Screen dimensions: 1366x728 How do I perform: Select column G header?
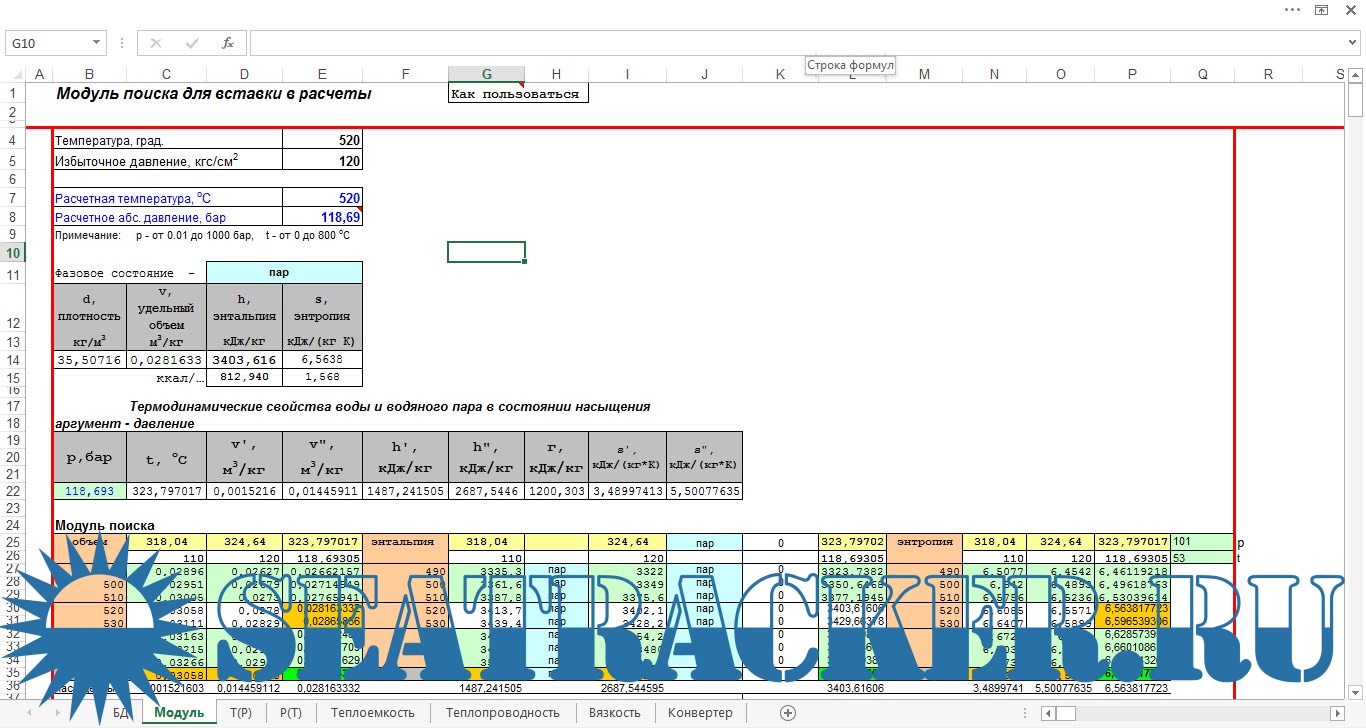coord(486,74)
